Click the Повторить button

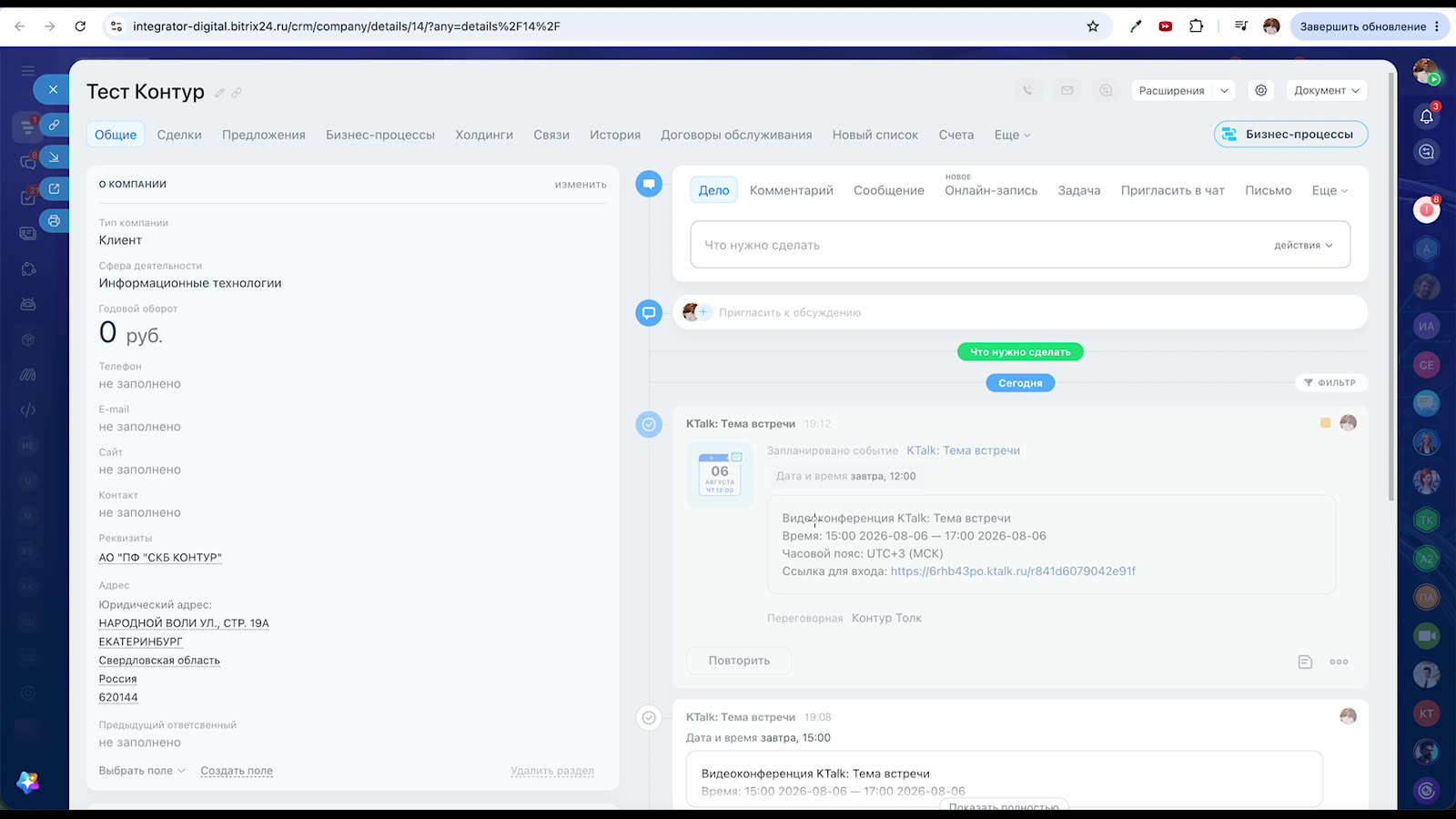pyautogui.click(x=739, y=661)
